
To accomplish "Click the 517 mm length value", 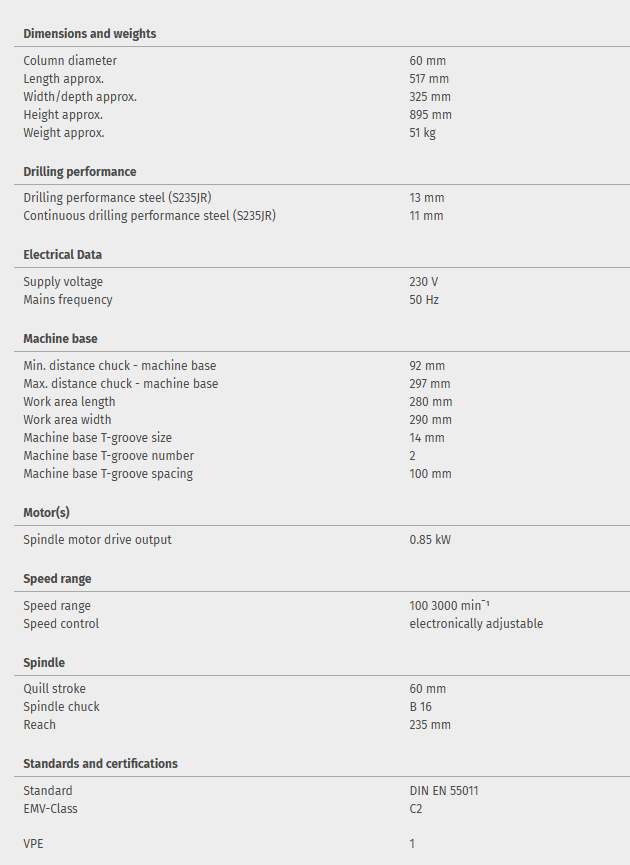I will point(429,79).
